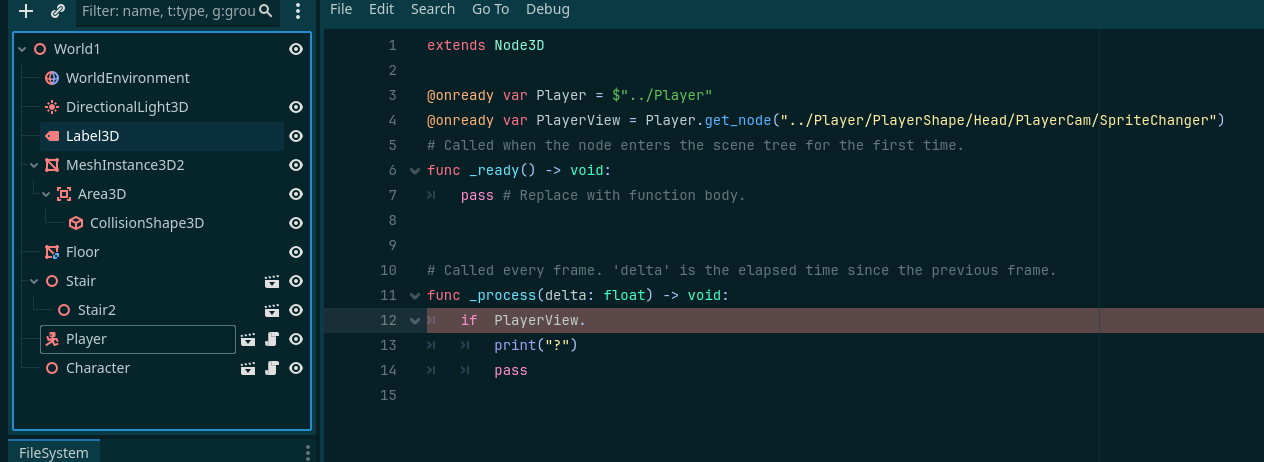Click the Stair2 open-in-editor clapperboard icon

271,311
